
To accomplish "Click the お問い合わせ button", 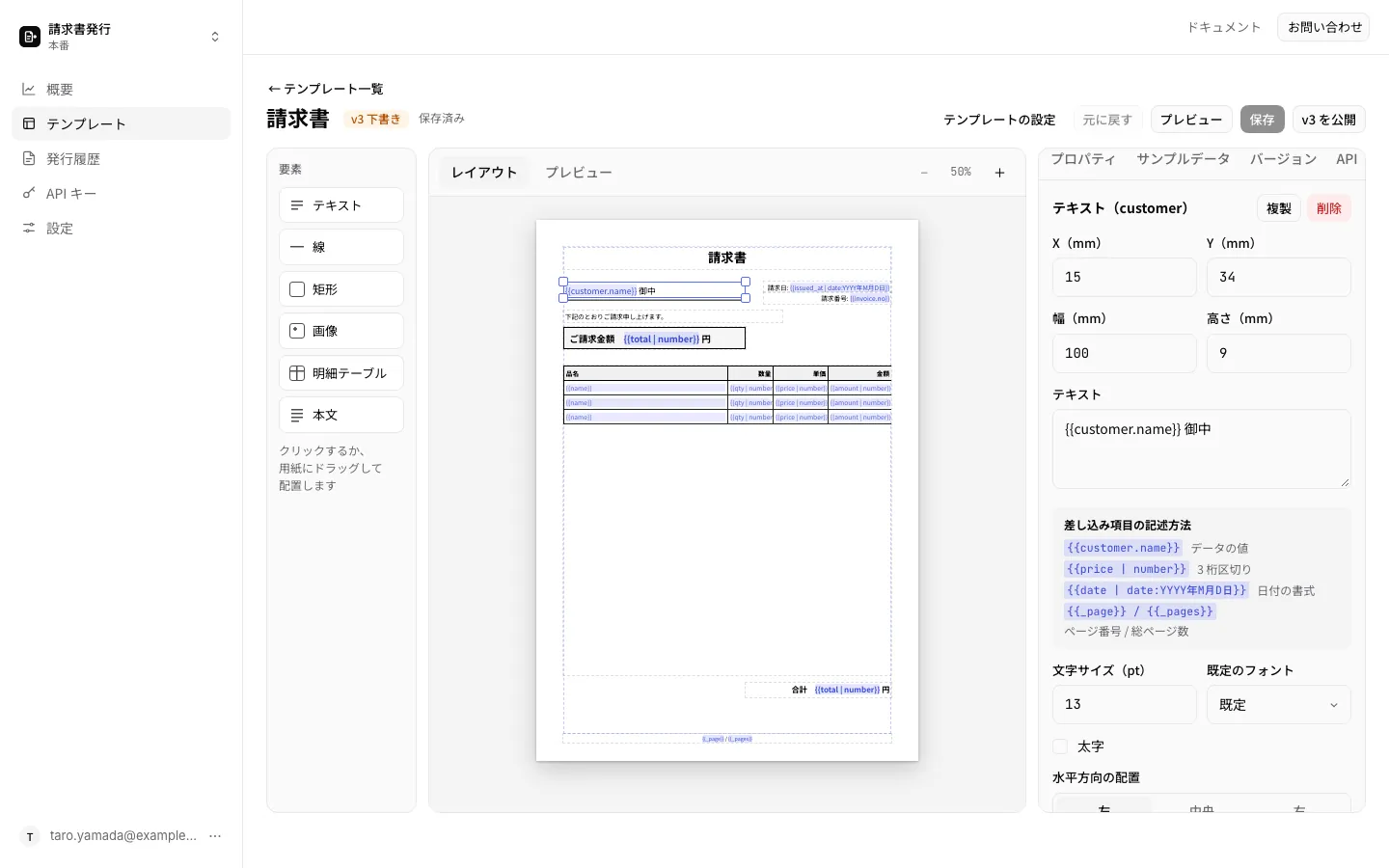I will click(1323, 27).
